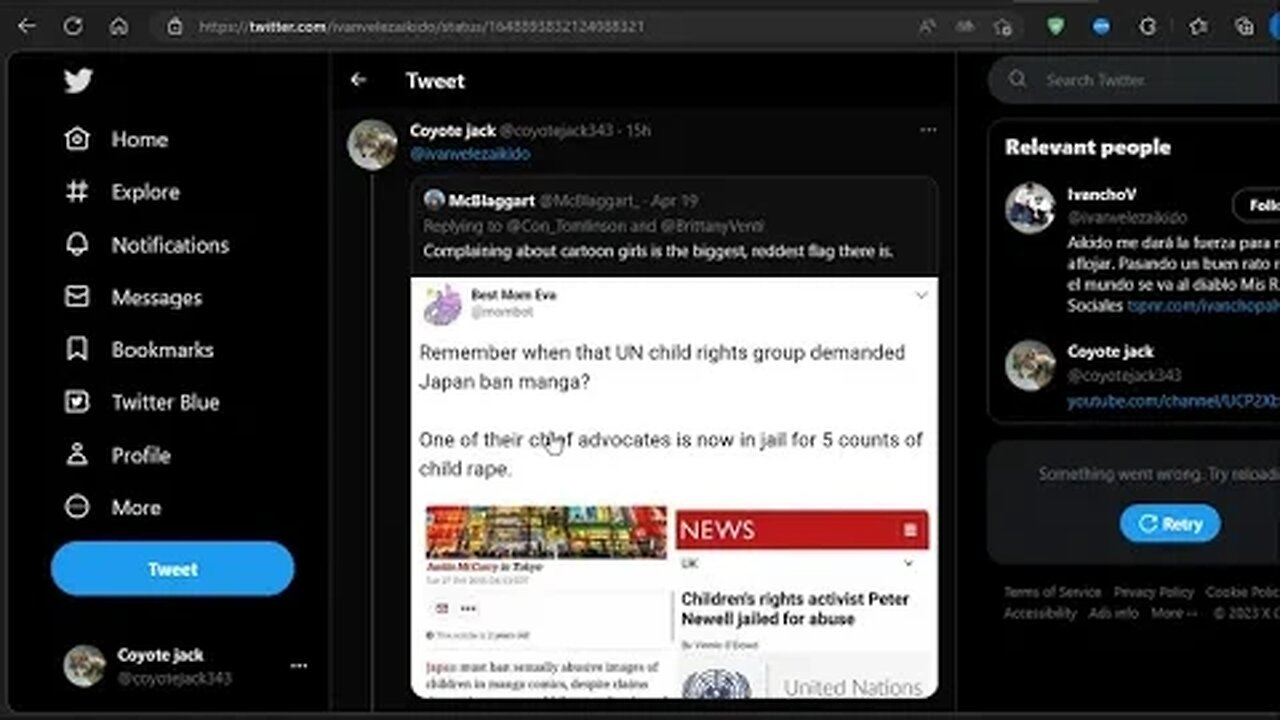Click the Profile menu label
Viewport: 1280px width, 720px height.
pos(141,455)
